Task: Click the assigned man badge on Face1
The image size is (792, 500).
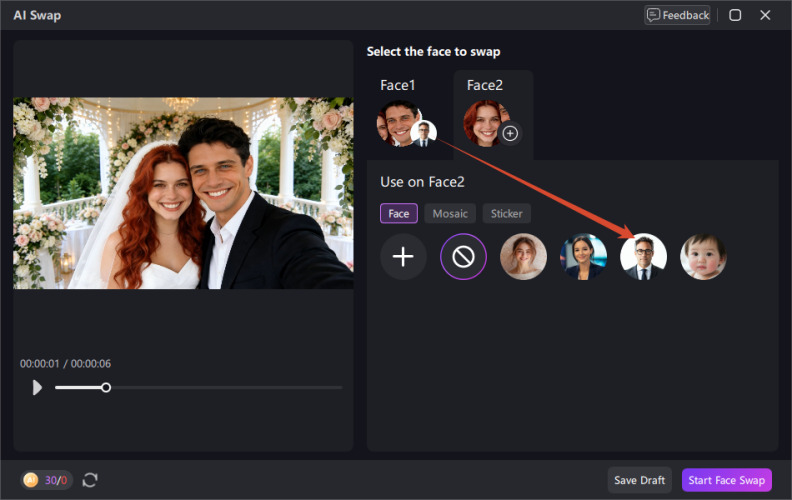Action: [423, 133]
